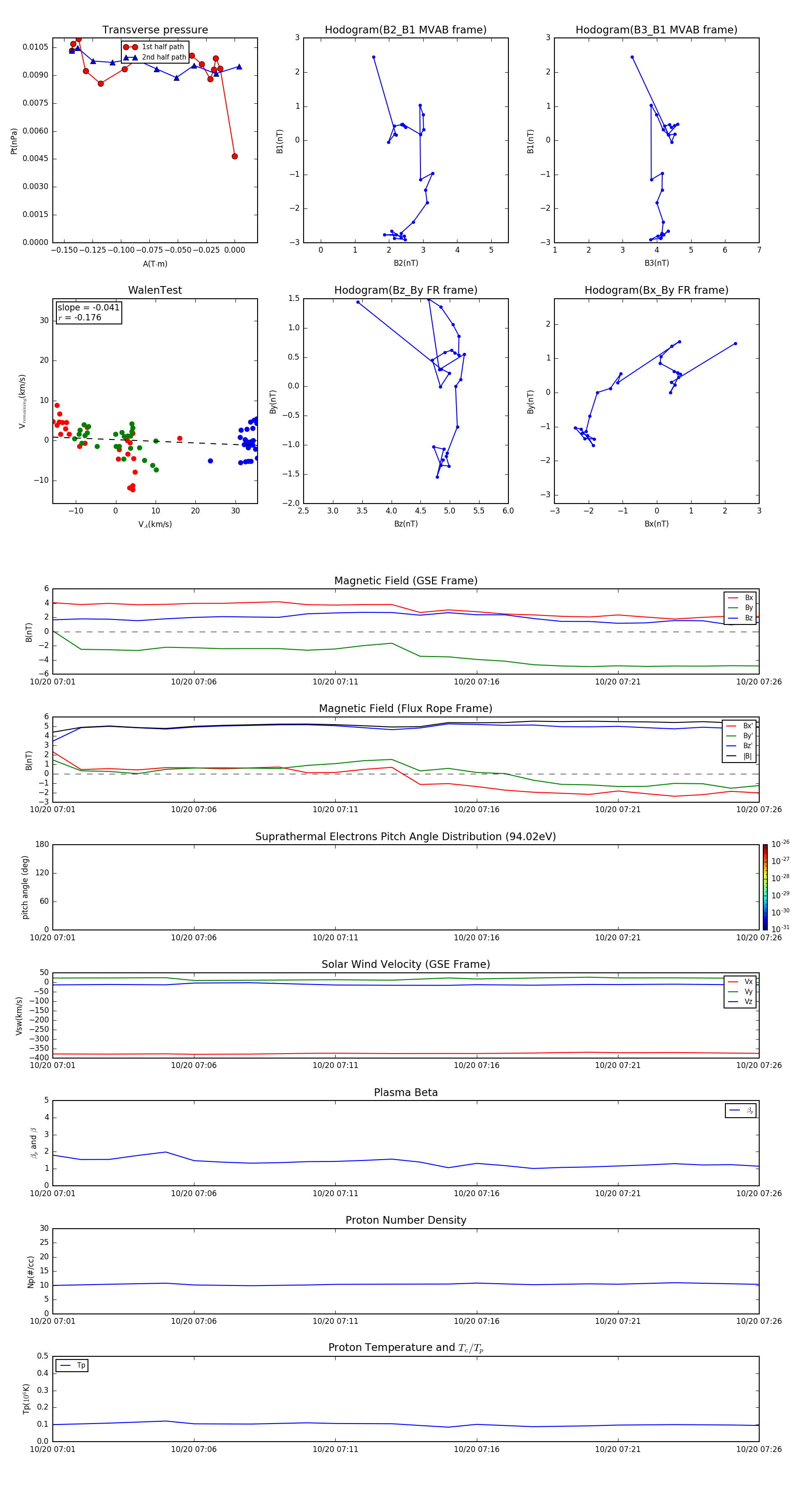Select the Bz' entry in the flux rope legend

tap(740, 746)
